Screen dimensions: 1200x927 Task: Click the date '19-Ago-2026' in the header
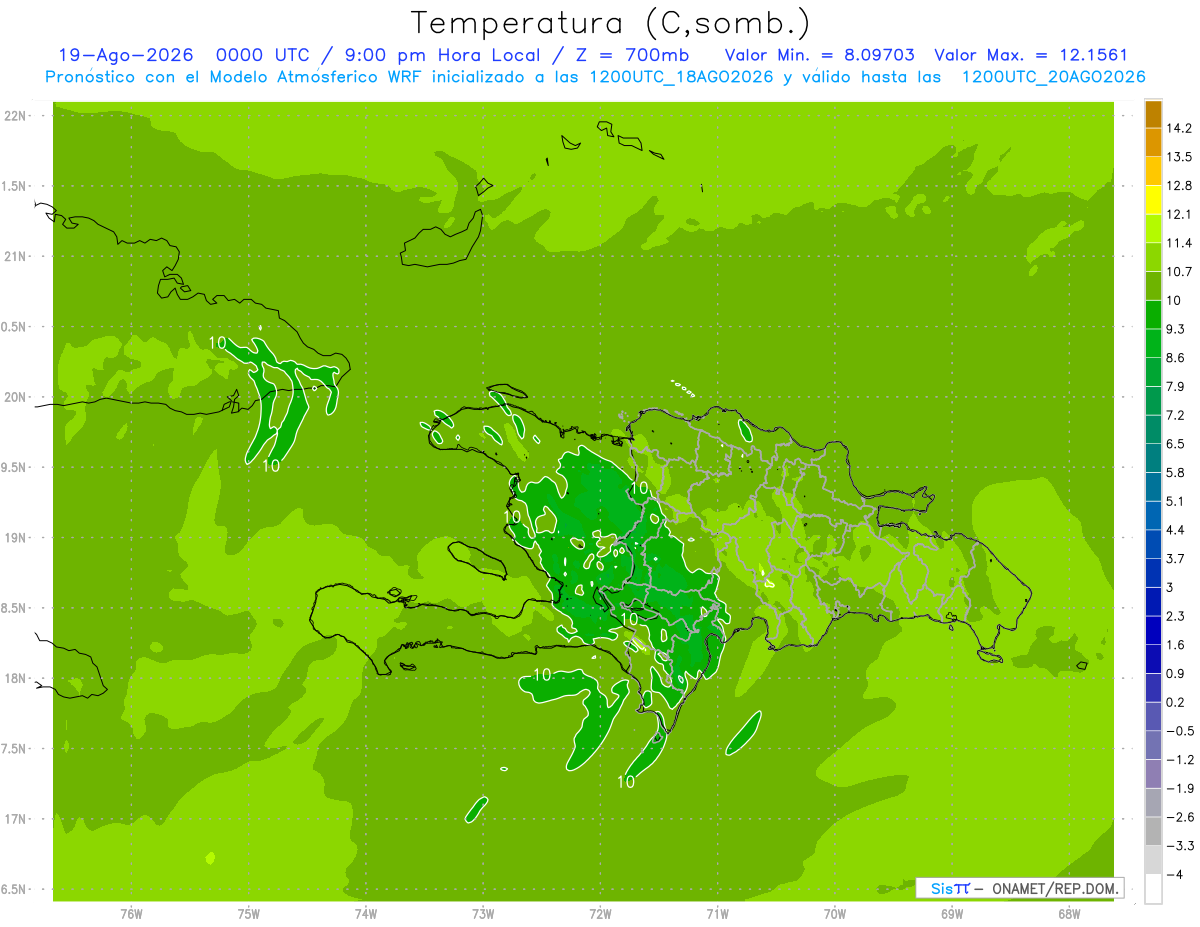126,56
